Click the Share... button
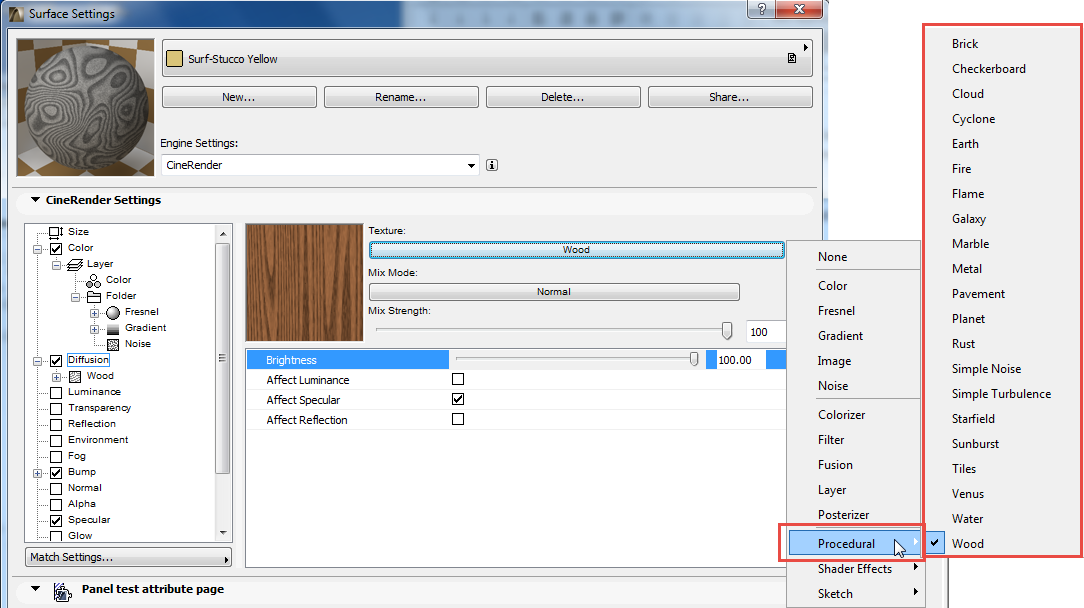This screenshot has height=608, width=1084. click(x=729, y=97)
